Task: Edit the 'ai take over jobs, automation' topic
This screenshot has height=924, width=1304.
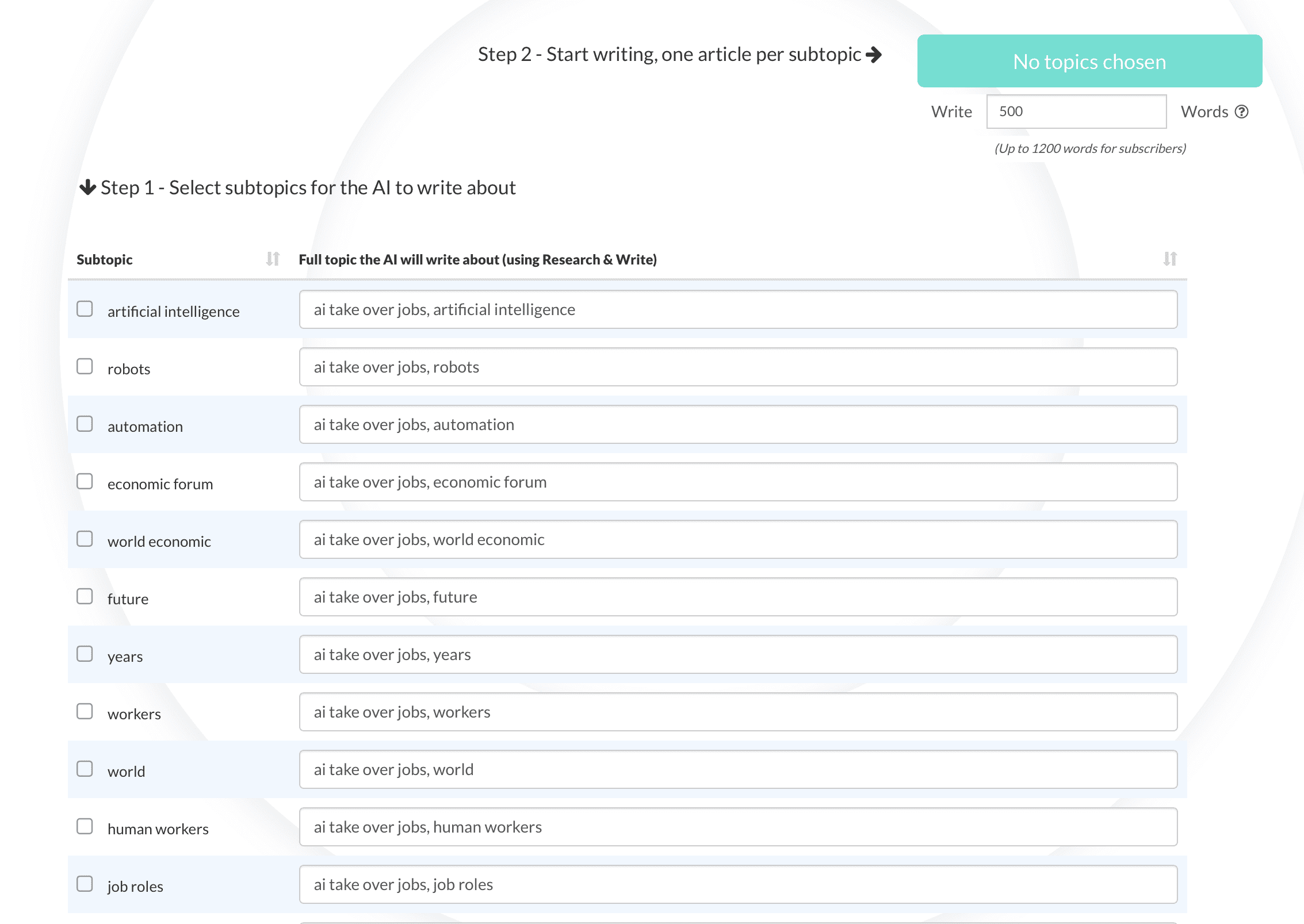Action: (x=737, y=424)
